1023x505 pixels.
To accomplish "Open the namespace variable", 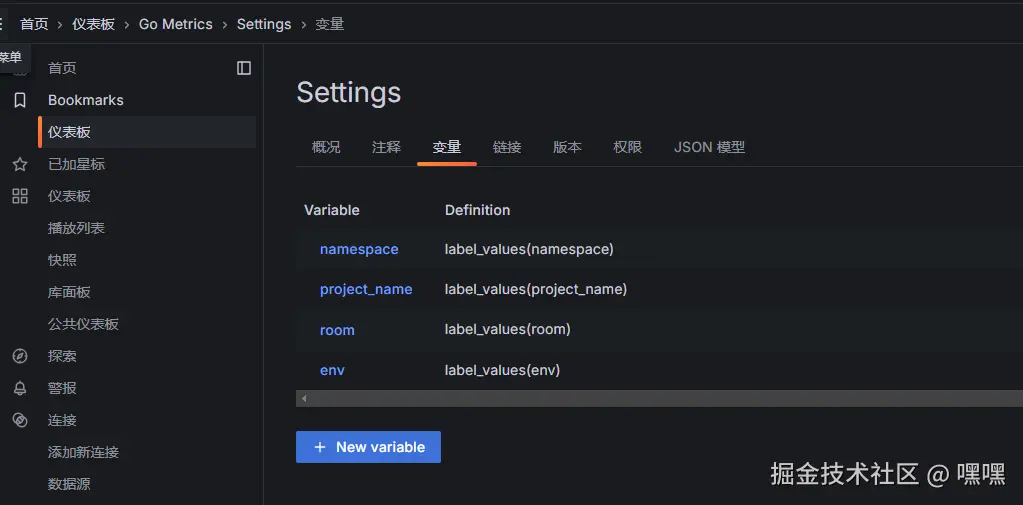I will (x=359, y=249).
